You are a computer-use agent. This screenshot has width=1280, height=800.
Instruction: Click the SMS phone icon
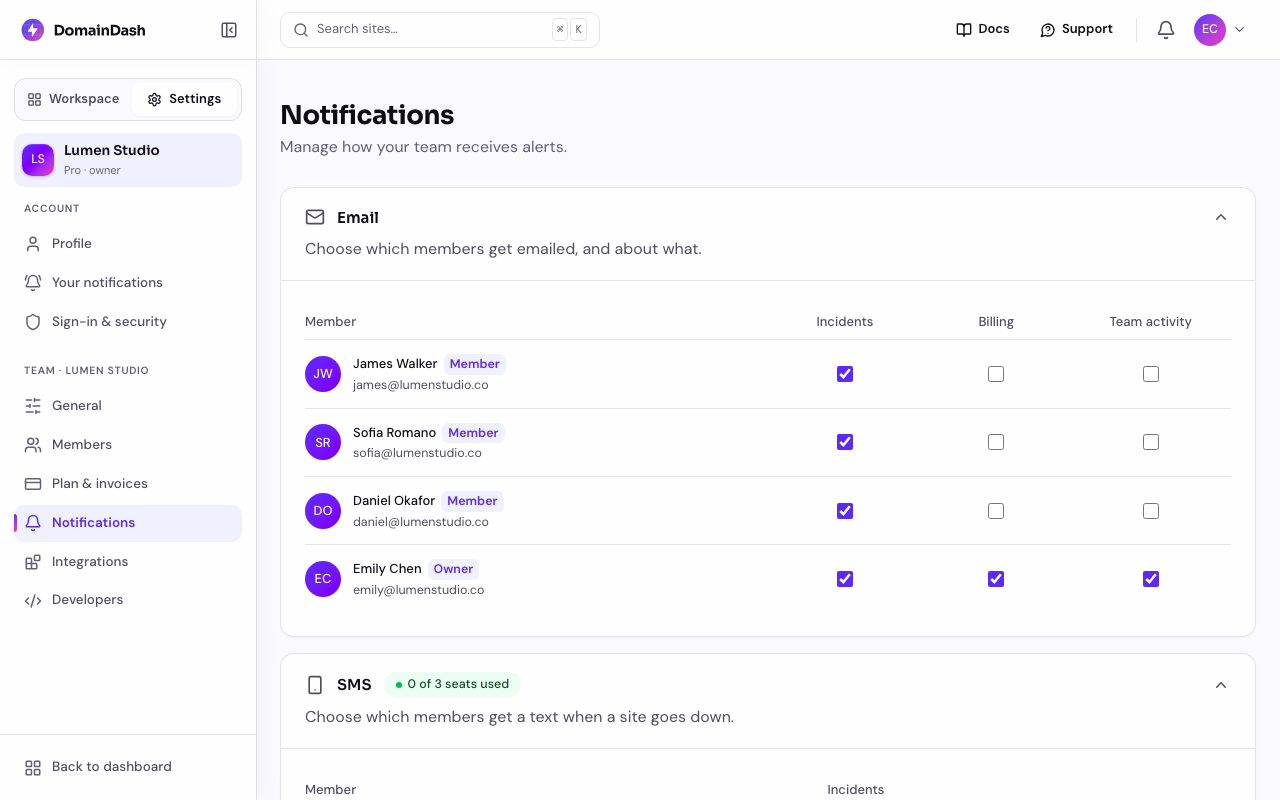315,685
